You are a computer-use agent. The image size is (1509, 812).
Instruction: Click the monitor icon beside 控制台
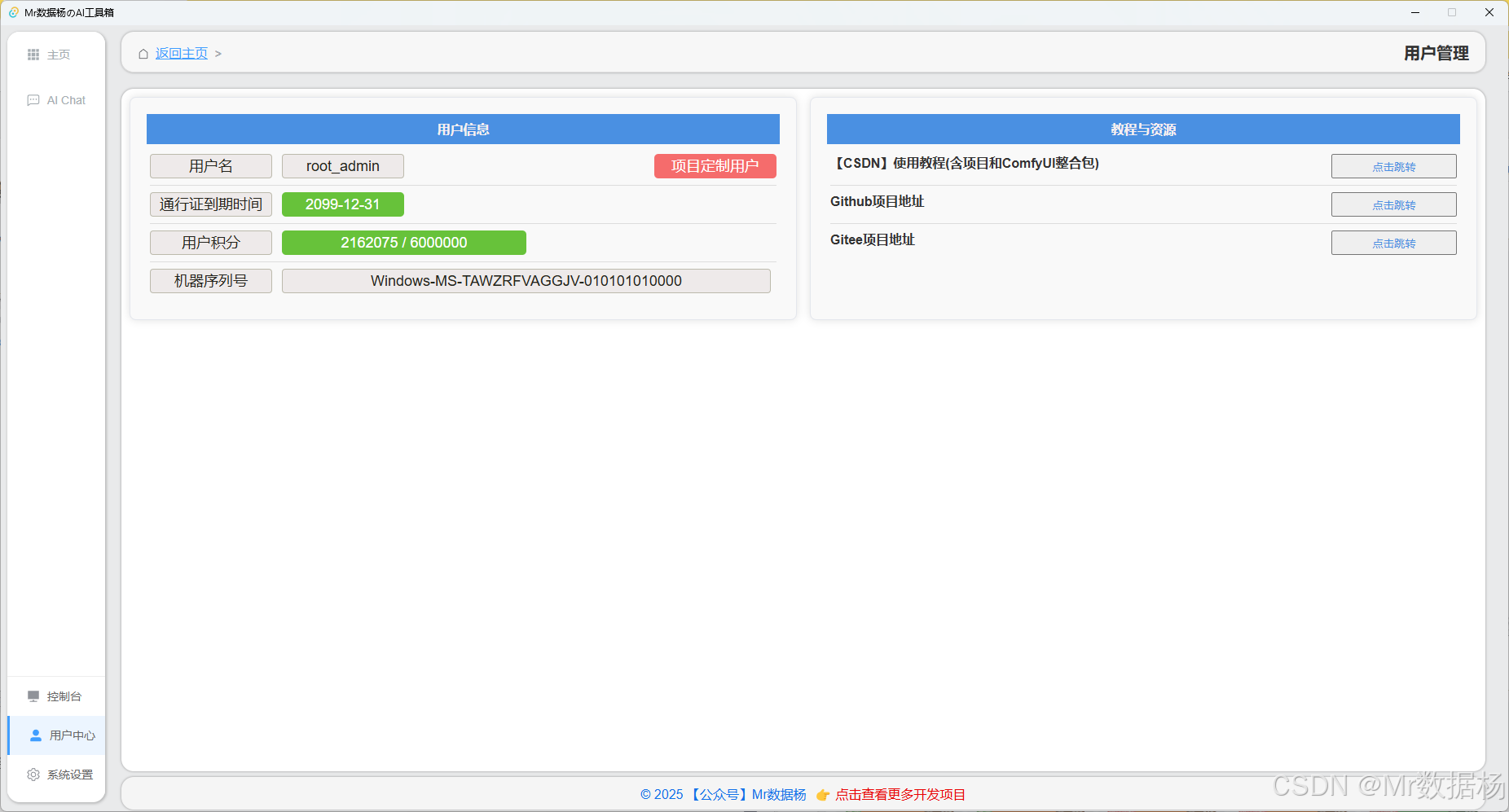(x=33, y=696)
